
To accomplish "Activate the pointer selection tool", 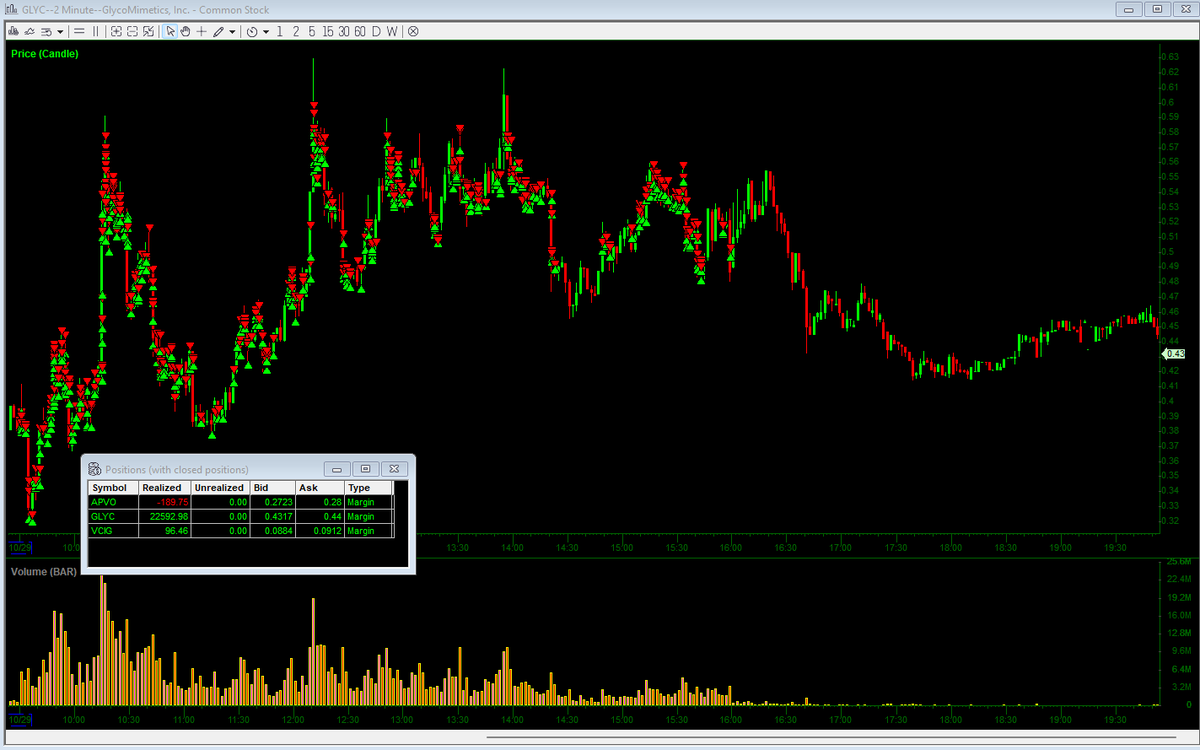I will (x=170, y=31).
